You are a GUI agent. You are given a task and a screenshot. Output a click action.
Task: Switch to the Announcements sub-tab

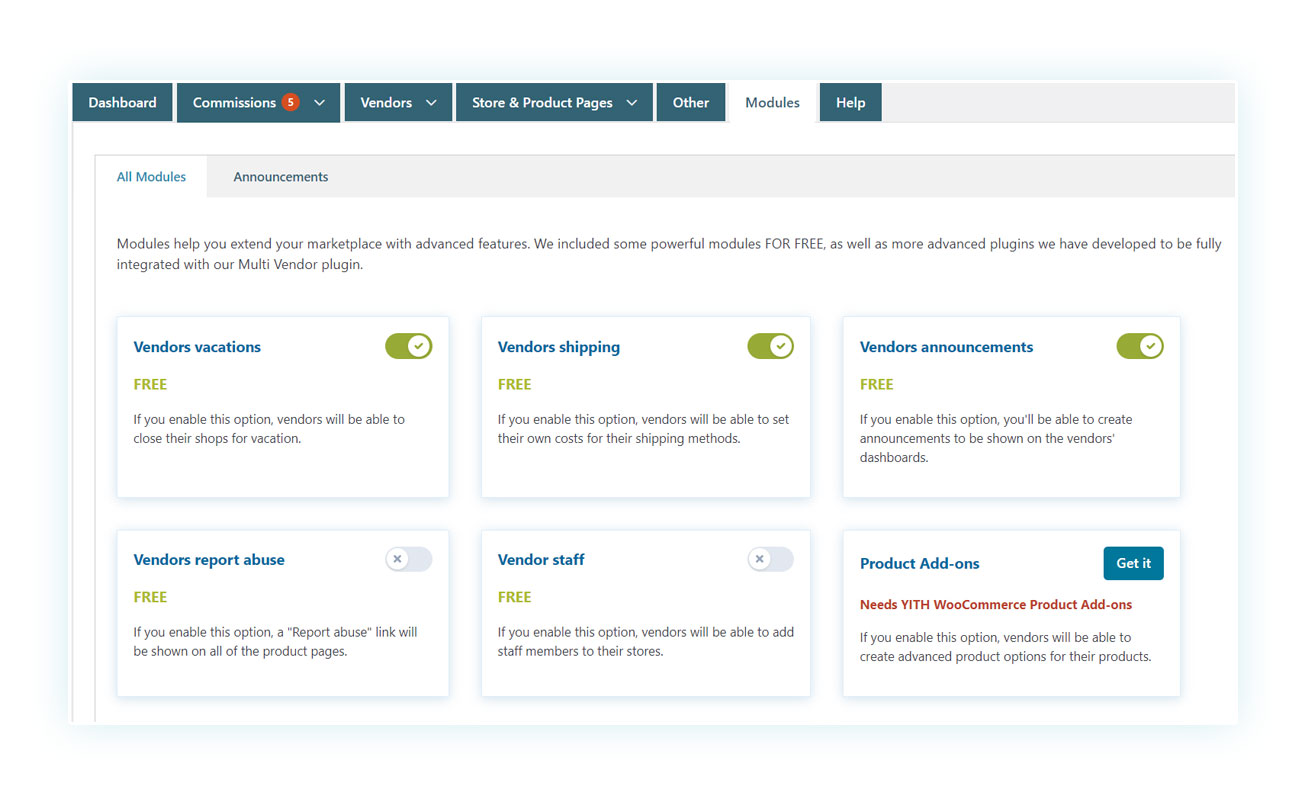click(280, 177)
